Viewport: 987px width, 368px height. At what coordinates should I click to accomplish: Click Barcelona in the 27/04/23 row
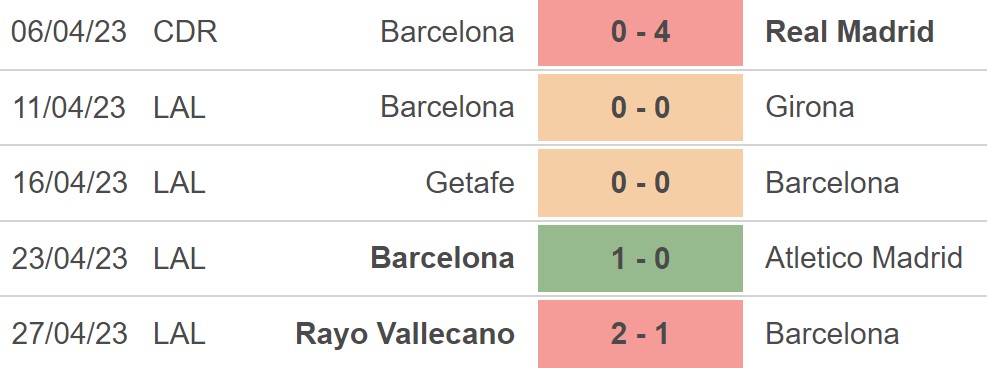click(832, 333)
